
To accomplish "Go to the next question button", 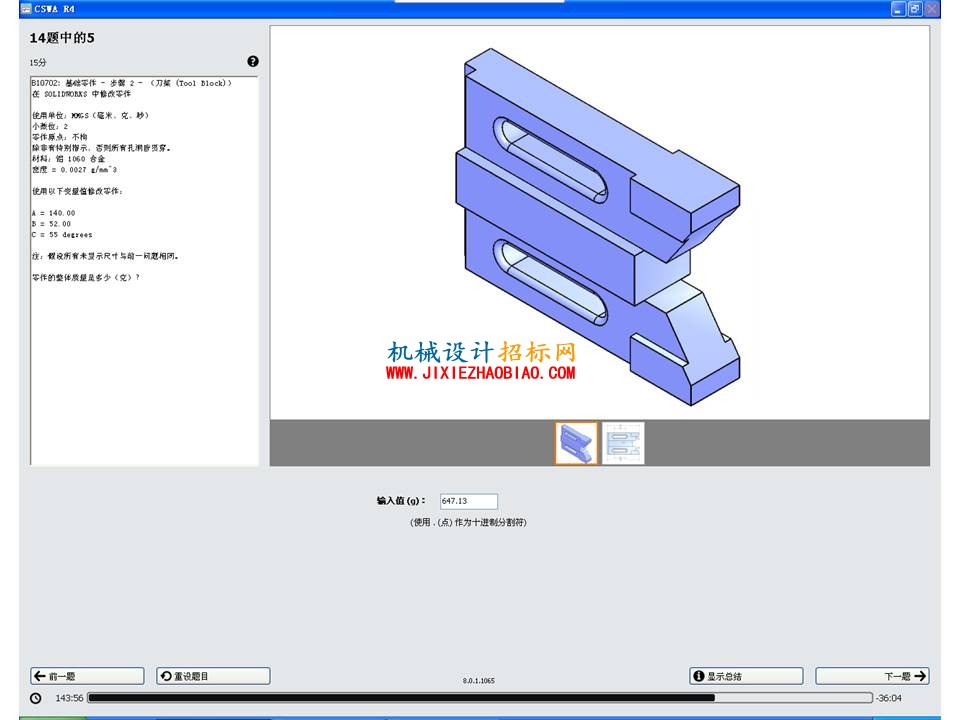I will [x=872, y=676].
